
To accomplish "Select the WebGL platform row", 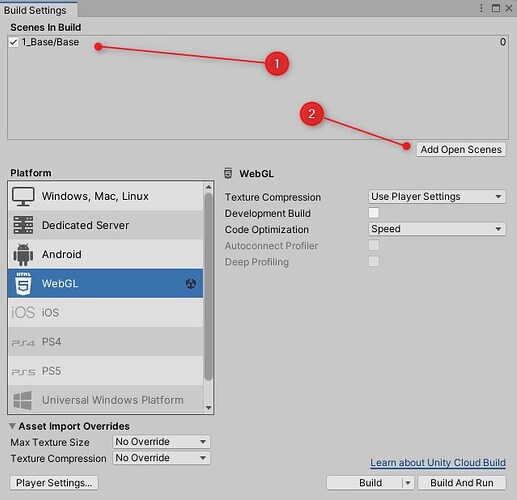I will [x=105, y=283].
